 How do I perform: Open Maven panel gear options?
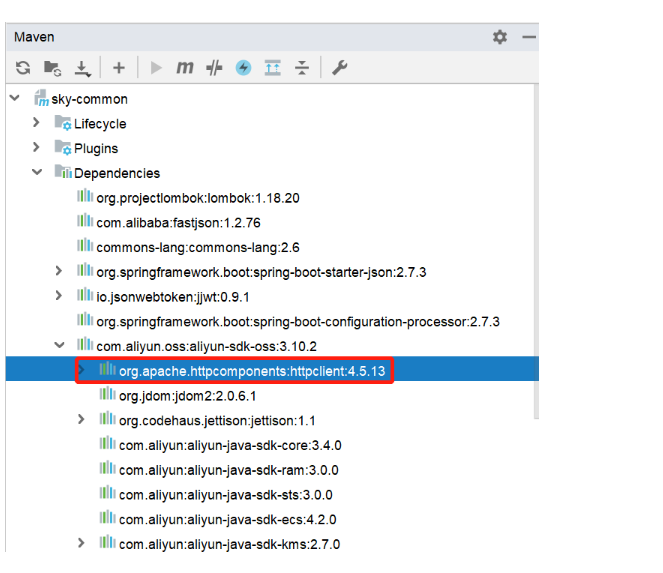tap(500, 37)
